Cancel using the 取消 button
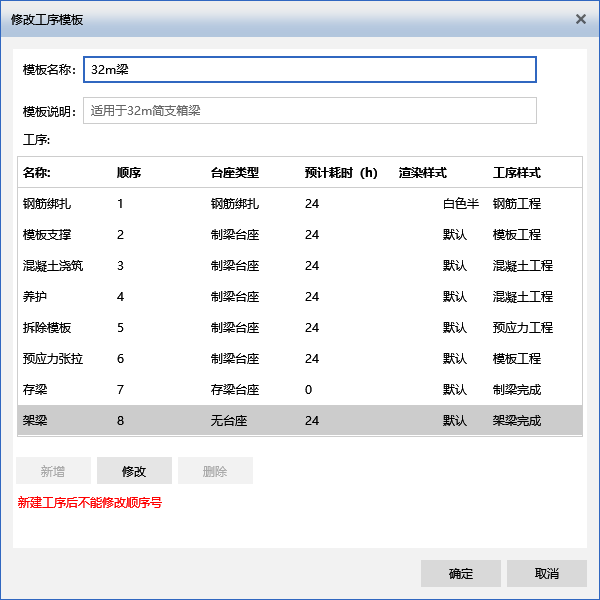 coord(546,574)
